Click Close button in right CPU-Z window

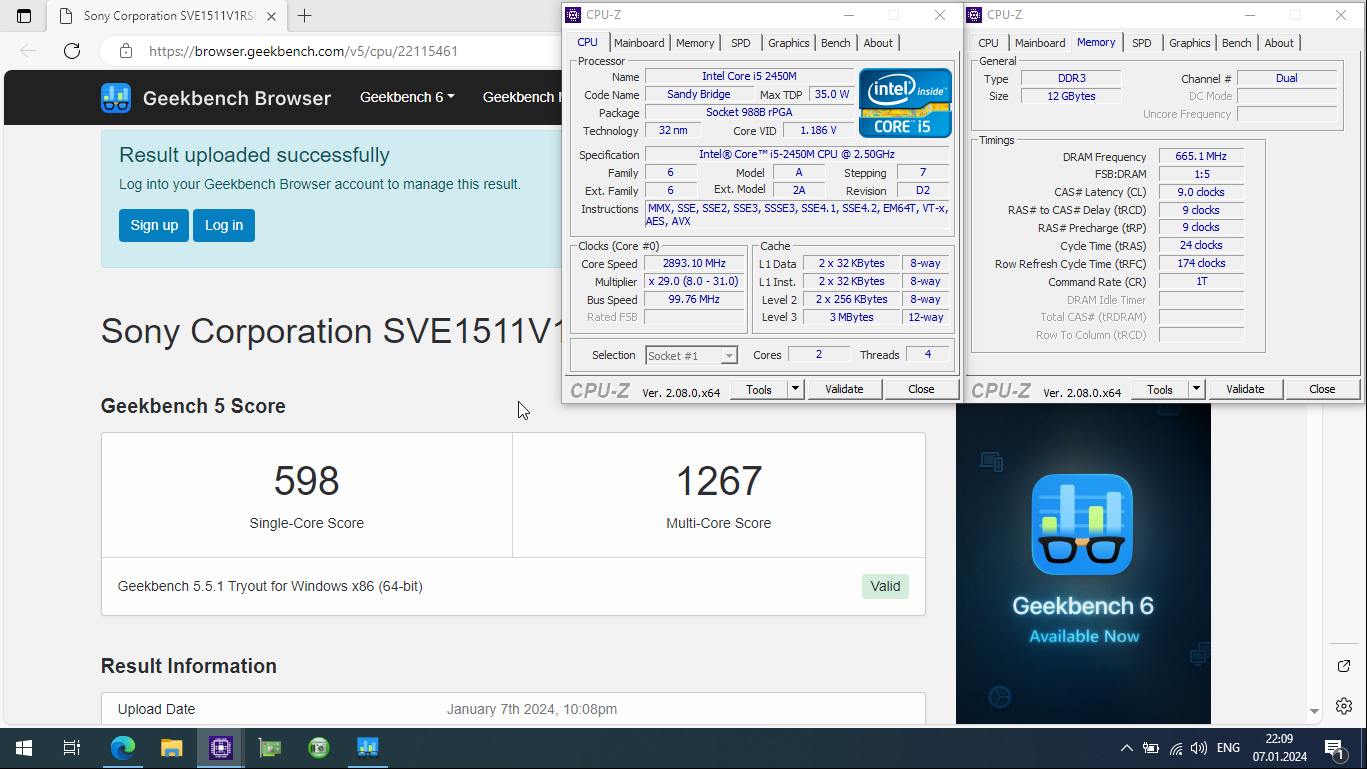point(1322,389)
